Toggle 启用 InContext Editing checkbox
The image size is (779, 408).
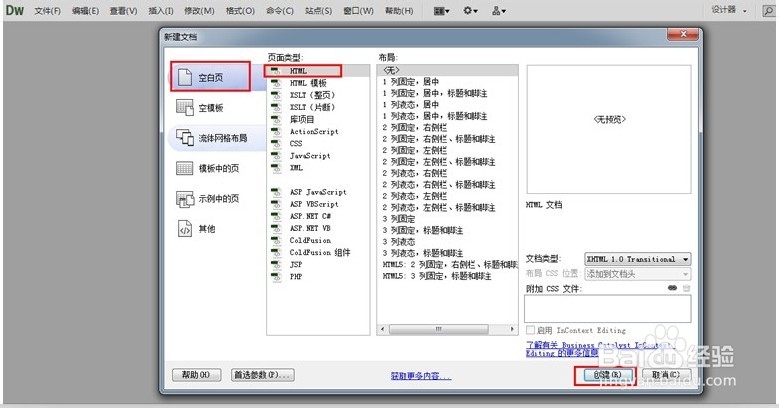point(531,330)
